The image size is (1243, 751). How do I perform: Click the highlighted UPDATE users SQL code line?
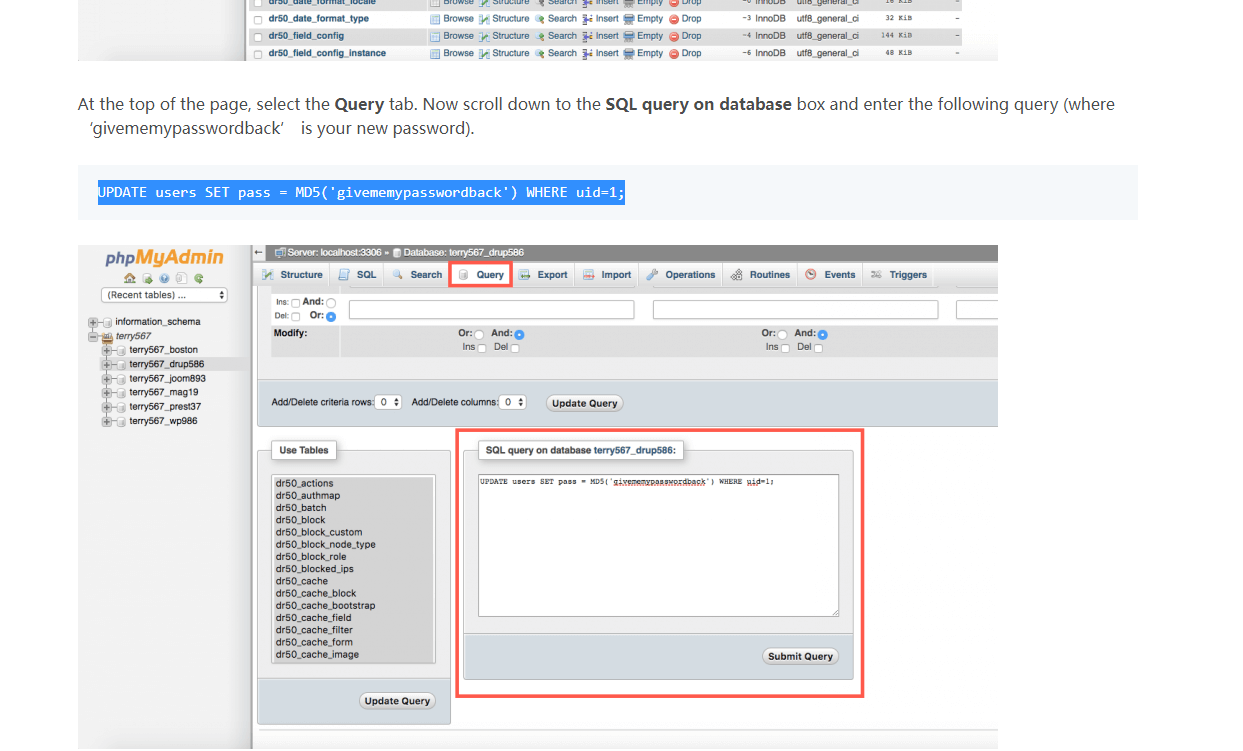[361, 192]
